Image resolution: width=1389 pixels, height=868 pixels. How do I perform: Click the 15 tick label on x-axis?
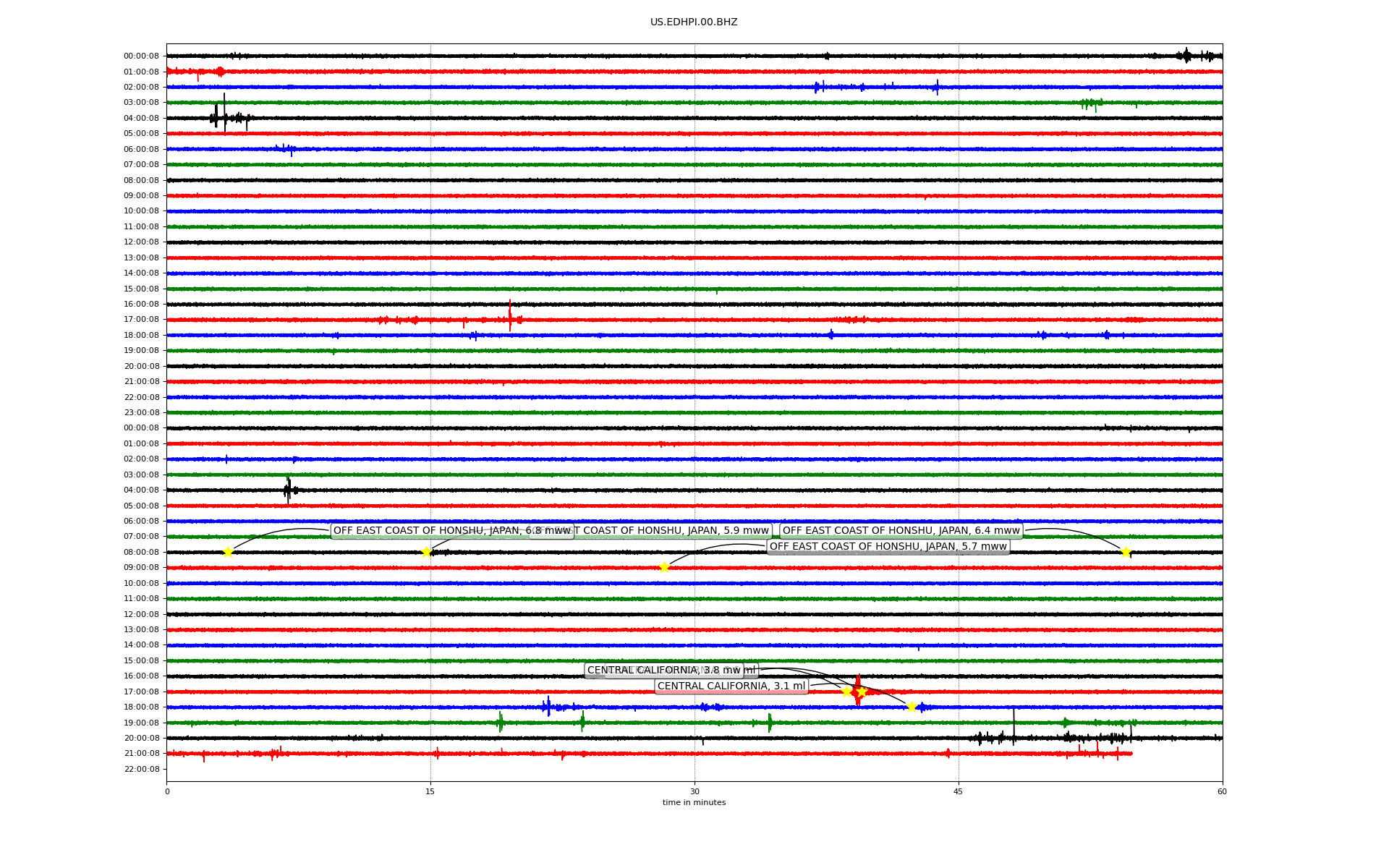pos(430,791)
